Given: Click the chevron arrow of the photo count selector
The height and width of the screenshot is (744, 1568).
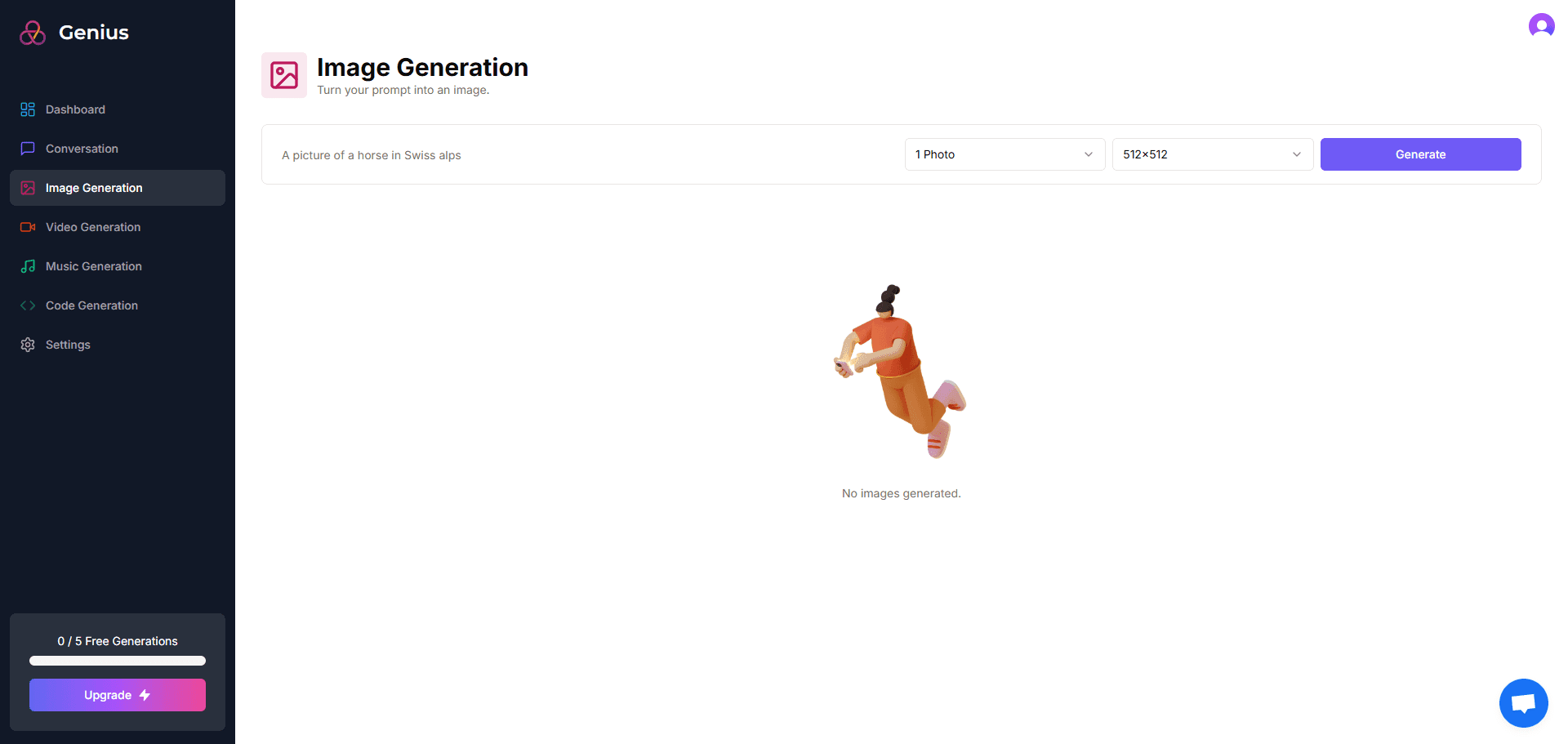Looking at the screenshot, I should coord(1089,154).
